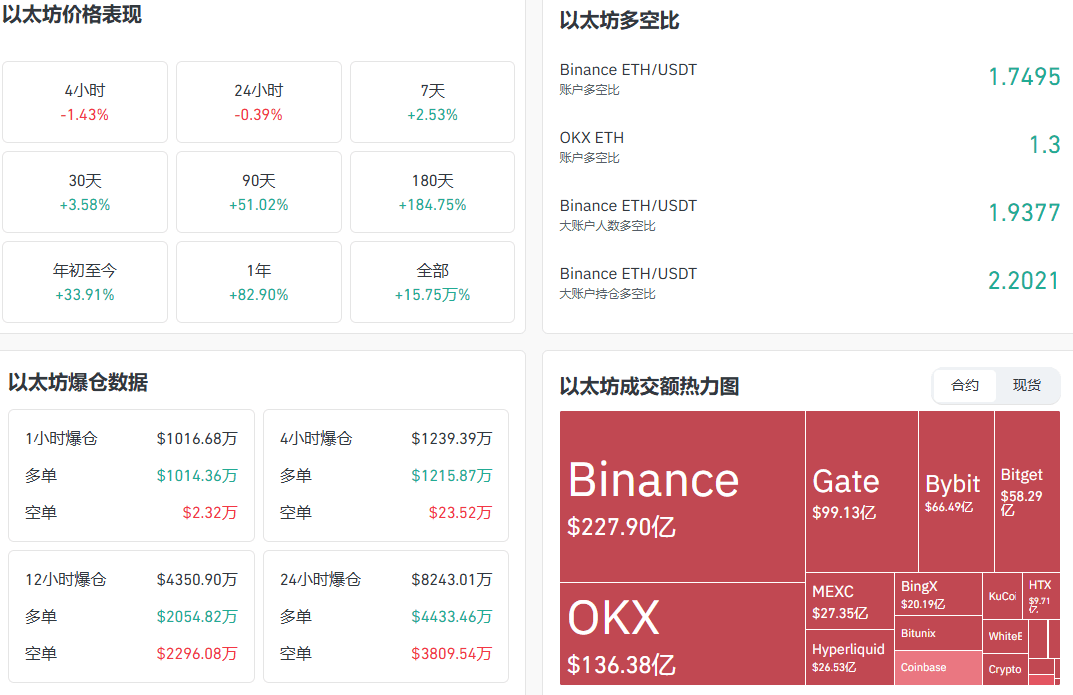Select the Hyperliquid heatmap block
Screen dimensions: 1073x695
point(849,657)
